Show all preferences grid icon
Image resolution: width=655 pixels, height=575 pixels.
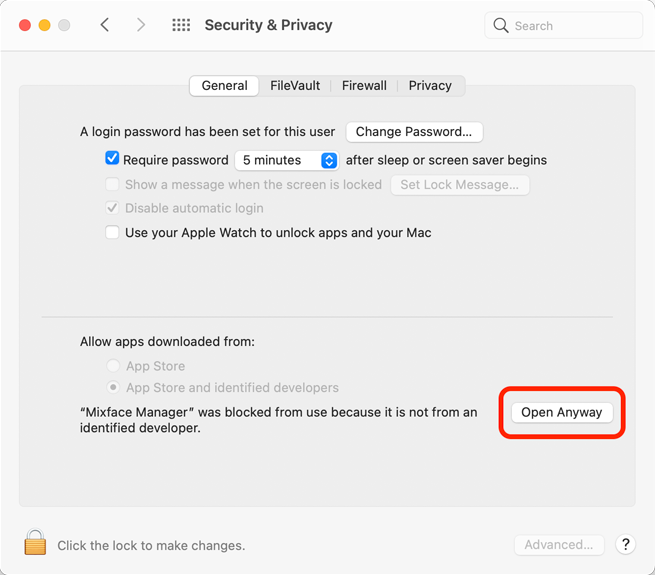pos(181,25)
